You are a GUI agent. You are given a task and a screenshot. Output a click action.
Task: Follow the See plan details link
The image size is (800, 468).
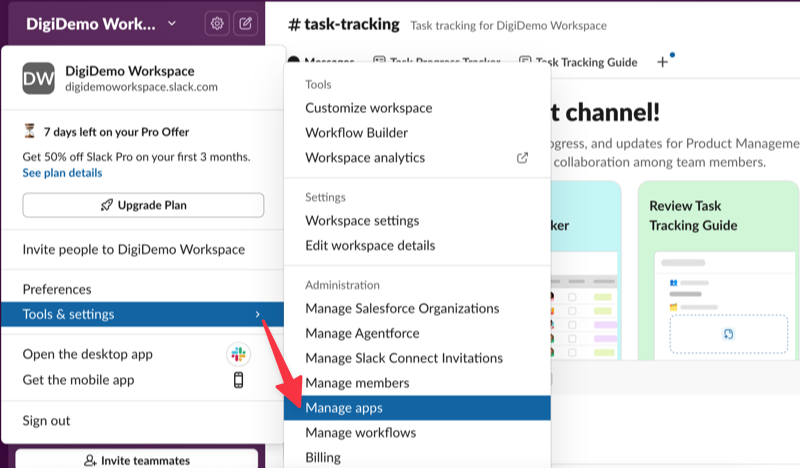[x=62, y=173]
